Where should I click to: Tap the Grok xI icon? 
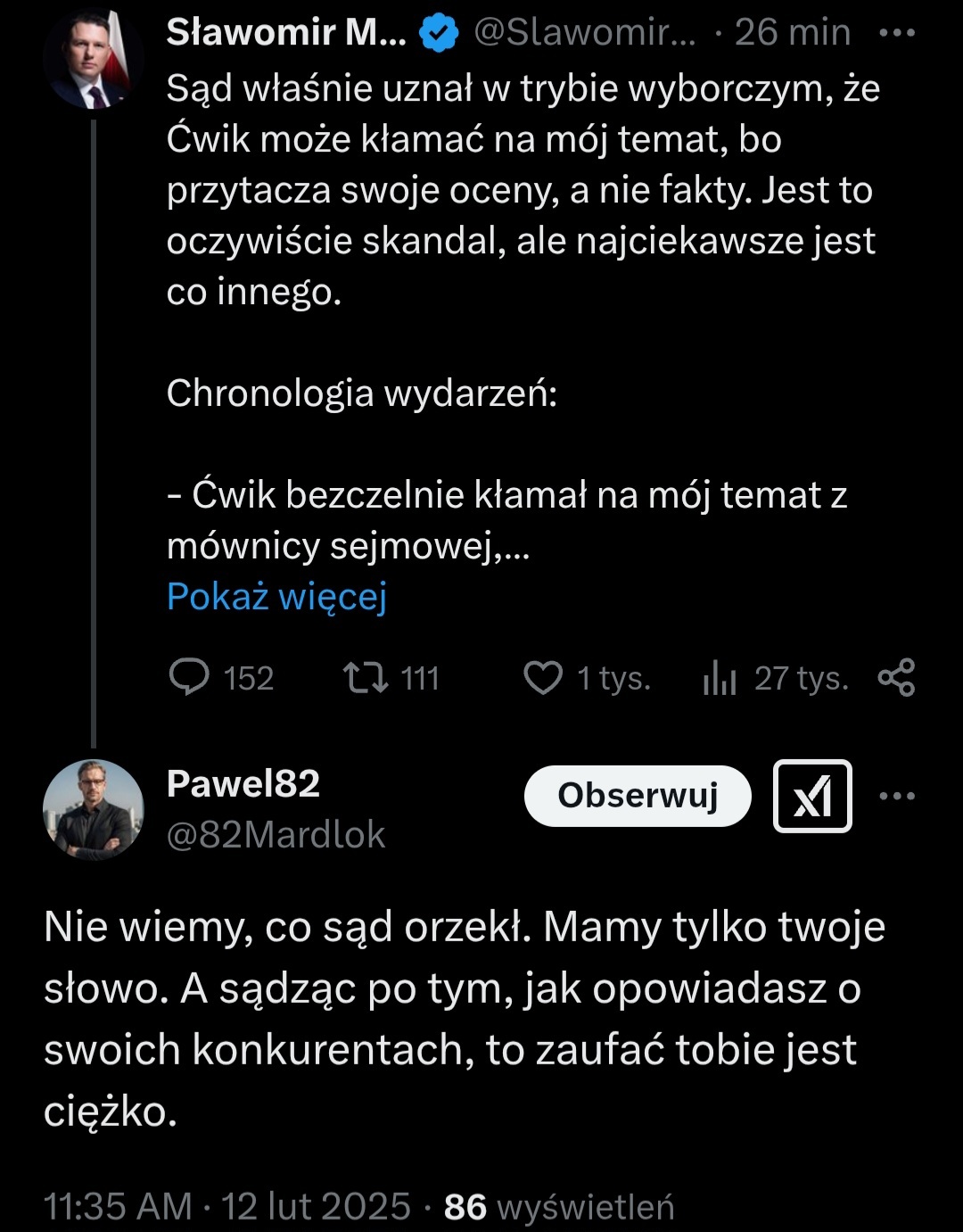point(812,796)
